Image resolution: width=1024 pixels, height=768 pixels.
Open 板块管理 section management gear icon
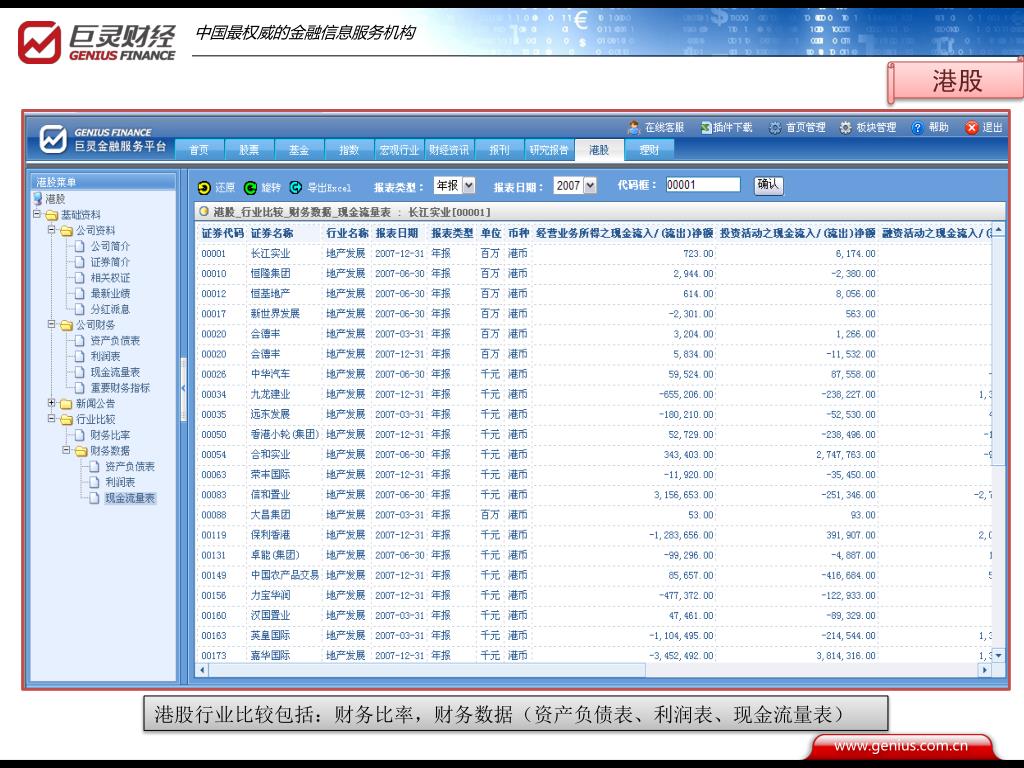coord(846,127)
